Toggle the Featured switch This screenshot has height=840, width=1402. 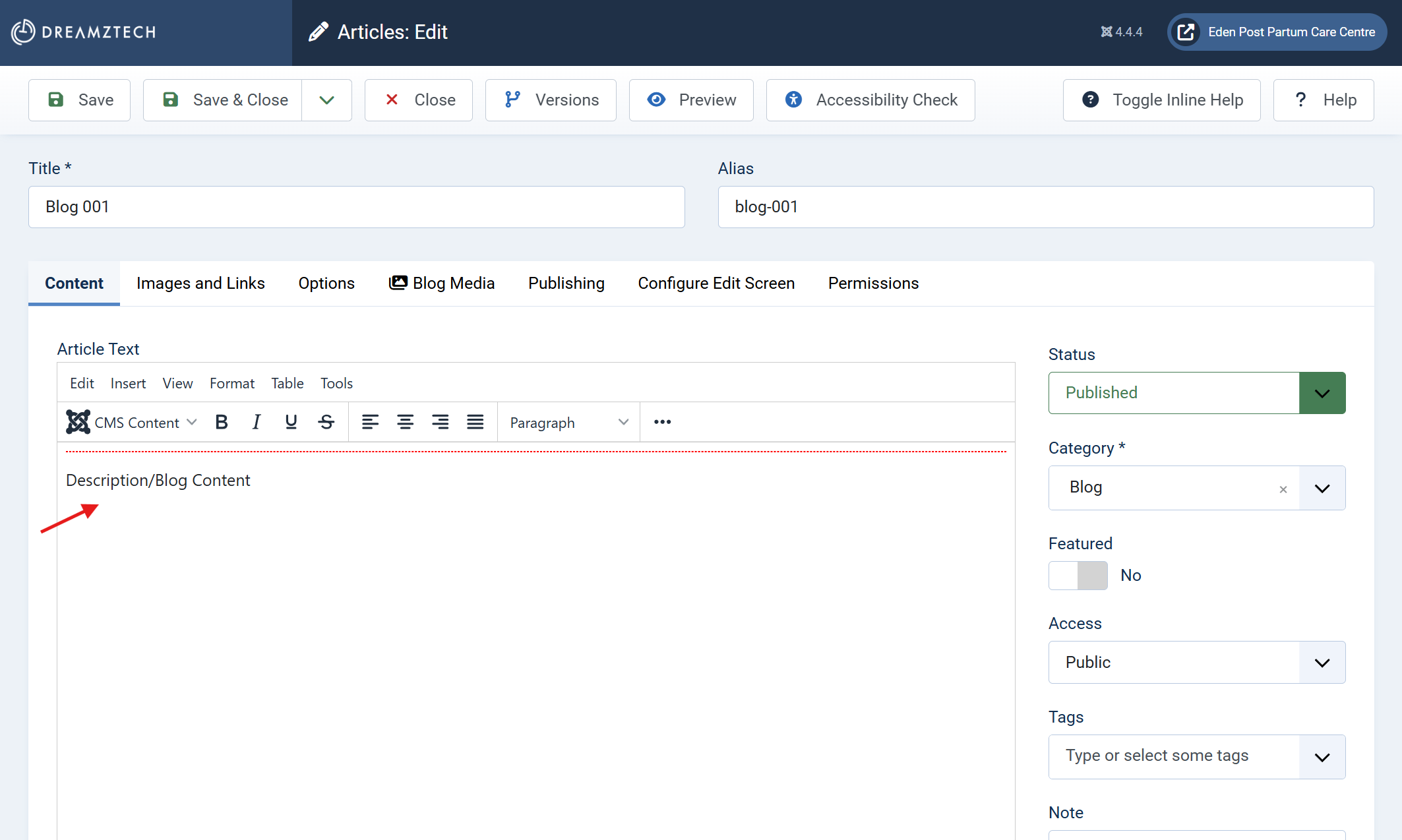click(x=1078, y=576)
